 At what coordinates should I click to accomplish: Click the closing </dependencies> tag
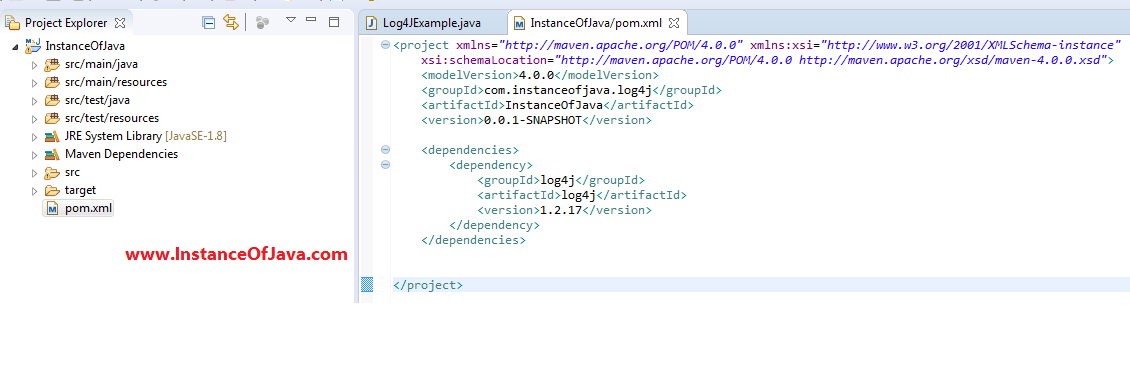(473, 240)
